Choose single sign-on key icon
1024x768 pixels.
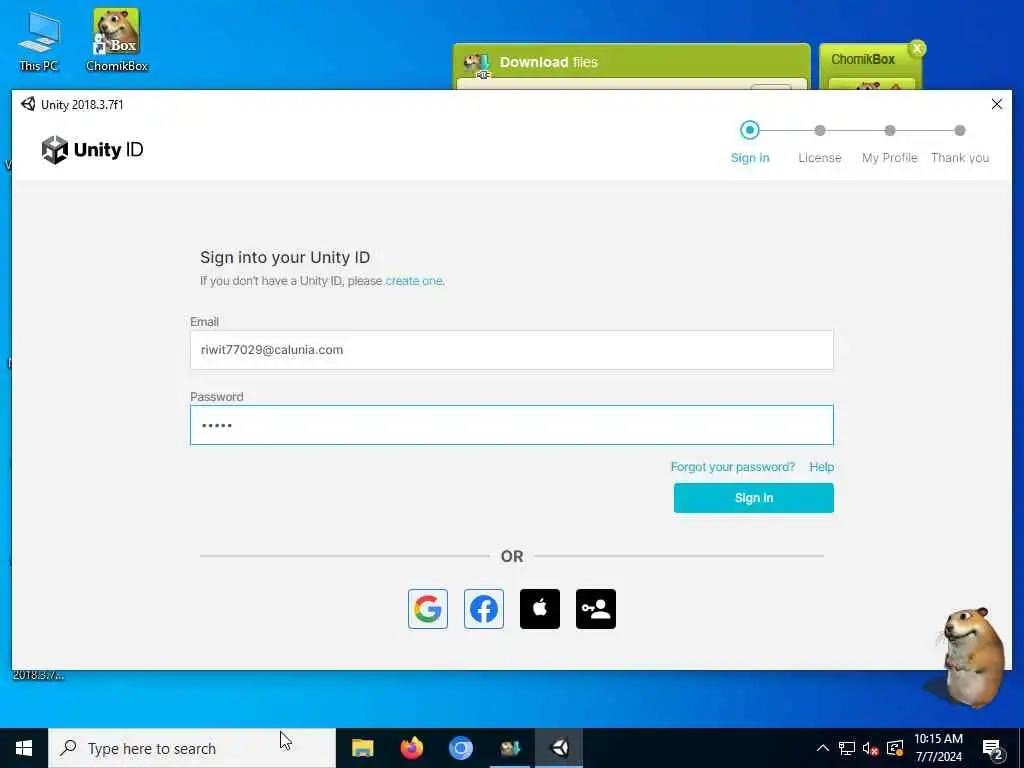(596, 609)
